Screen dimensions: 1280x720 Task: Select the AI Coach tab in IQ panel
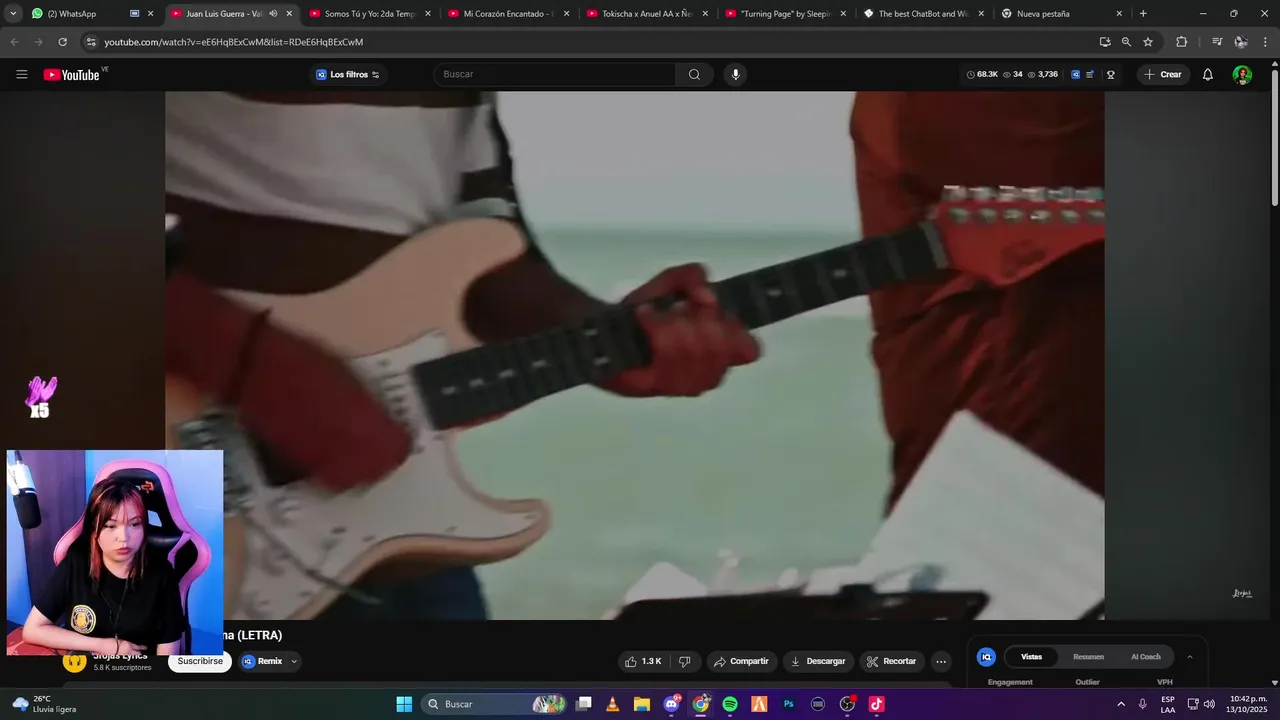coord(1146,657)
